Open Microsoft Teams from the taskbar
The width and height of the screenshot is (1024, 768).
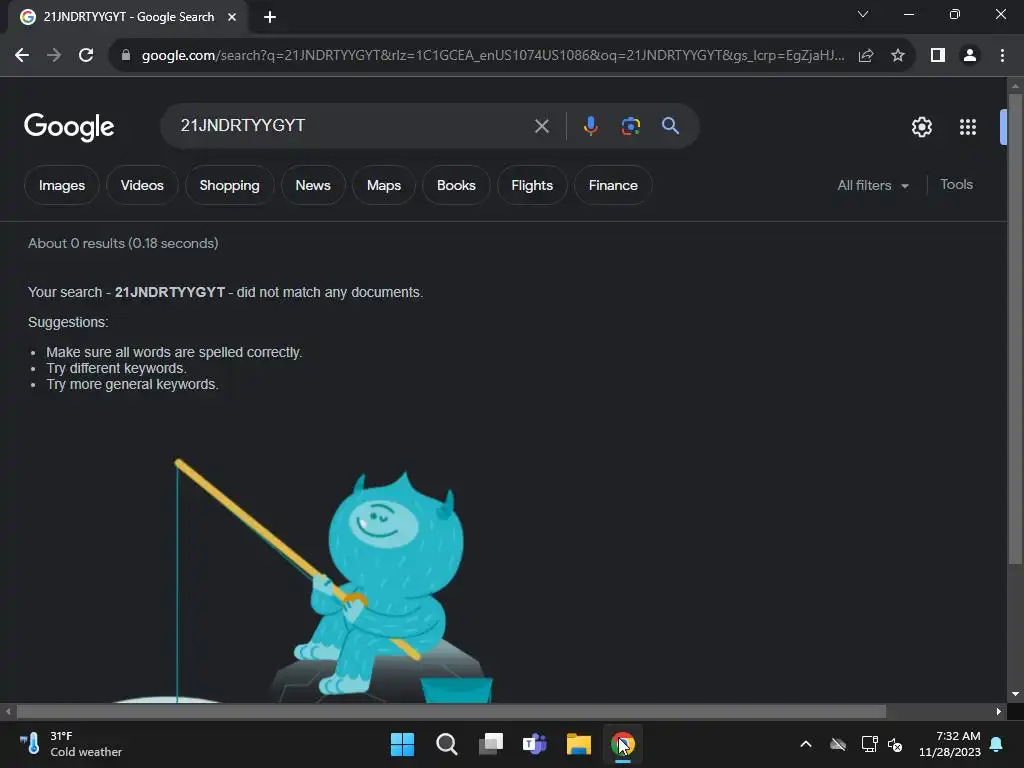pyautogui.click(x=535, y=744)
